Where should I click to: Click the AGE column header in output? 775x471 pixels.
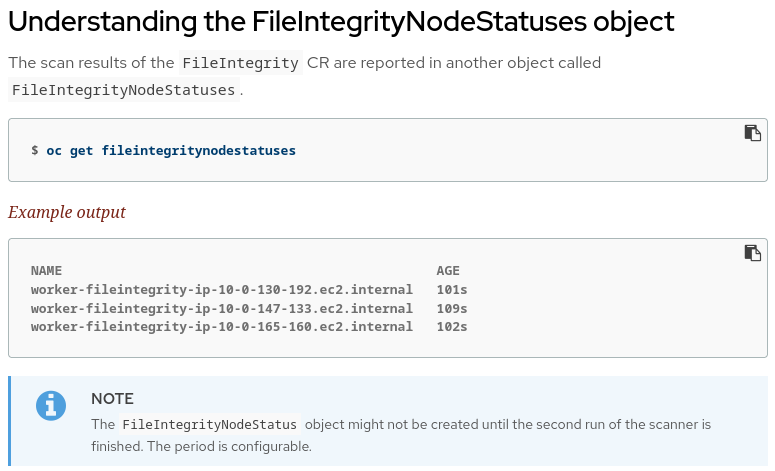[x=448, y=271]
